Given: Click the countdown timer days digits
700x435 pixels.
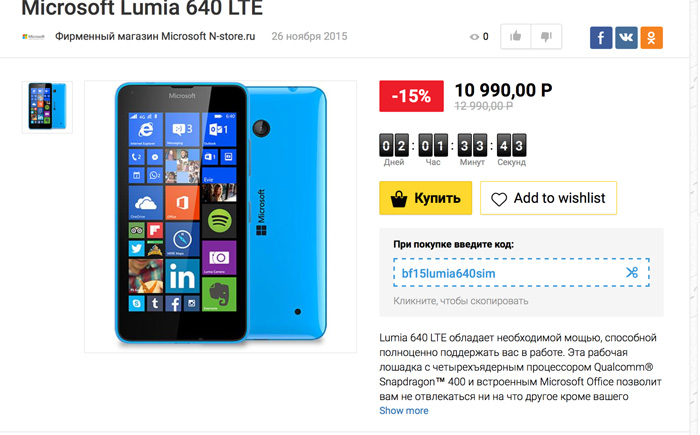Looking at the screenshot, I should [x=394, y=145].
